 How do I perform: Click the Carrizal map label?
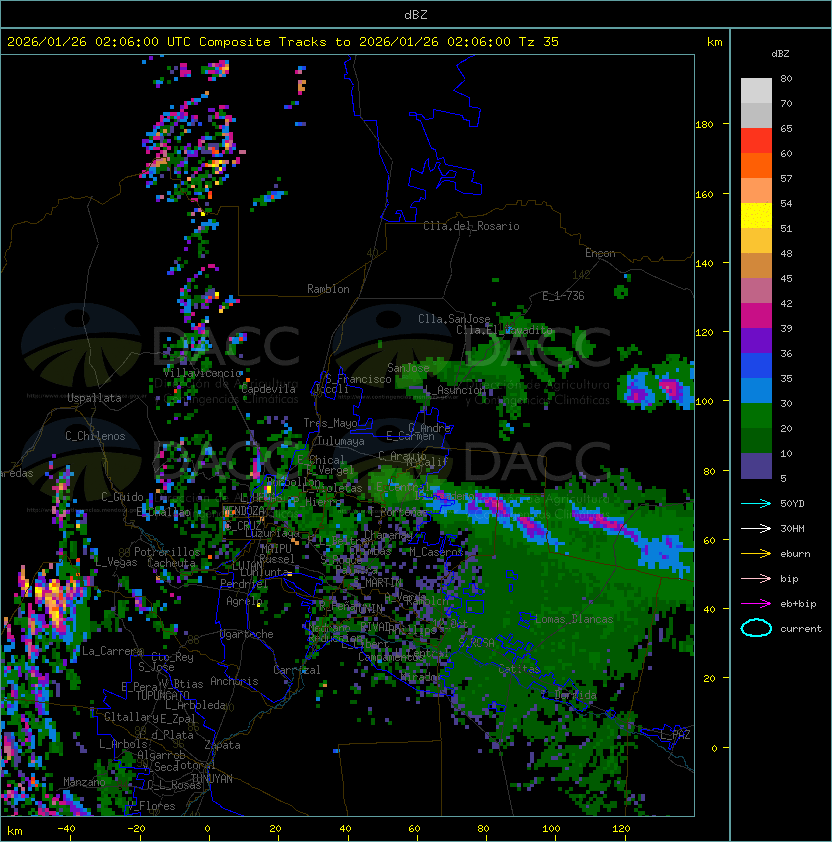[296, 670]
